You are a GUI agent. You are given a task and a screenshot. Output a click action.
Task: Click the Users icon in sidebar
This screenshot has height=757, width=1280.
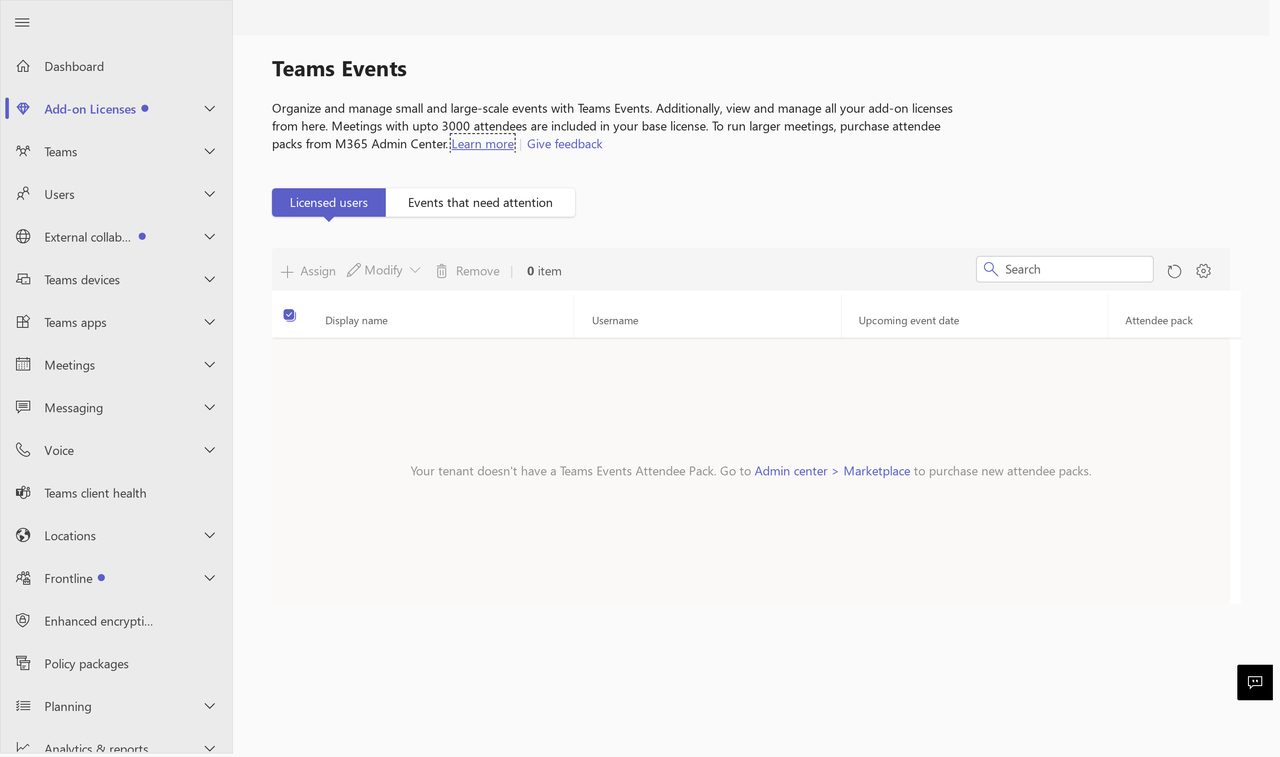pos(23,194)
